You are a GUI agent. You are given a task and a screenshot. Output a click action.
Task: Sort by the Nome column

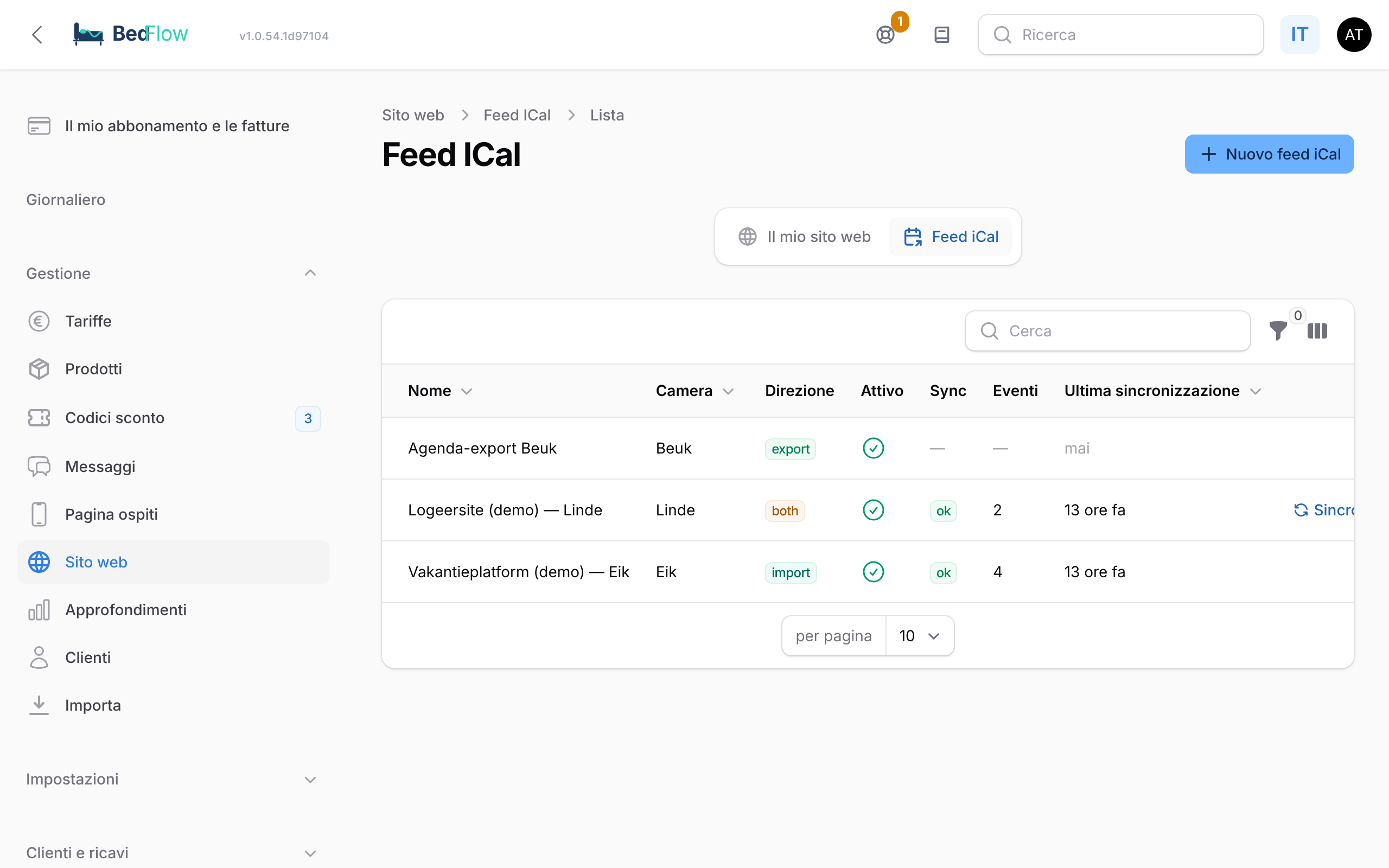click(440, 391)
